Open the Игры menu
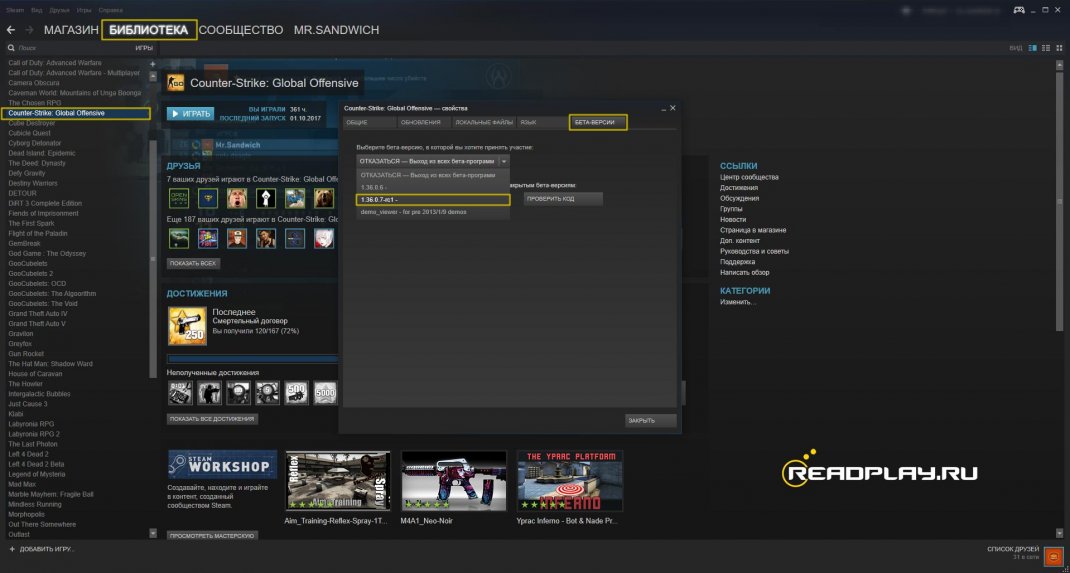This screenshot has width=1070, height=573. click(85, 11)
